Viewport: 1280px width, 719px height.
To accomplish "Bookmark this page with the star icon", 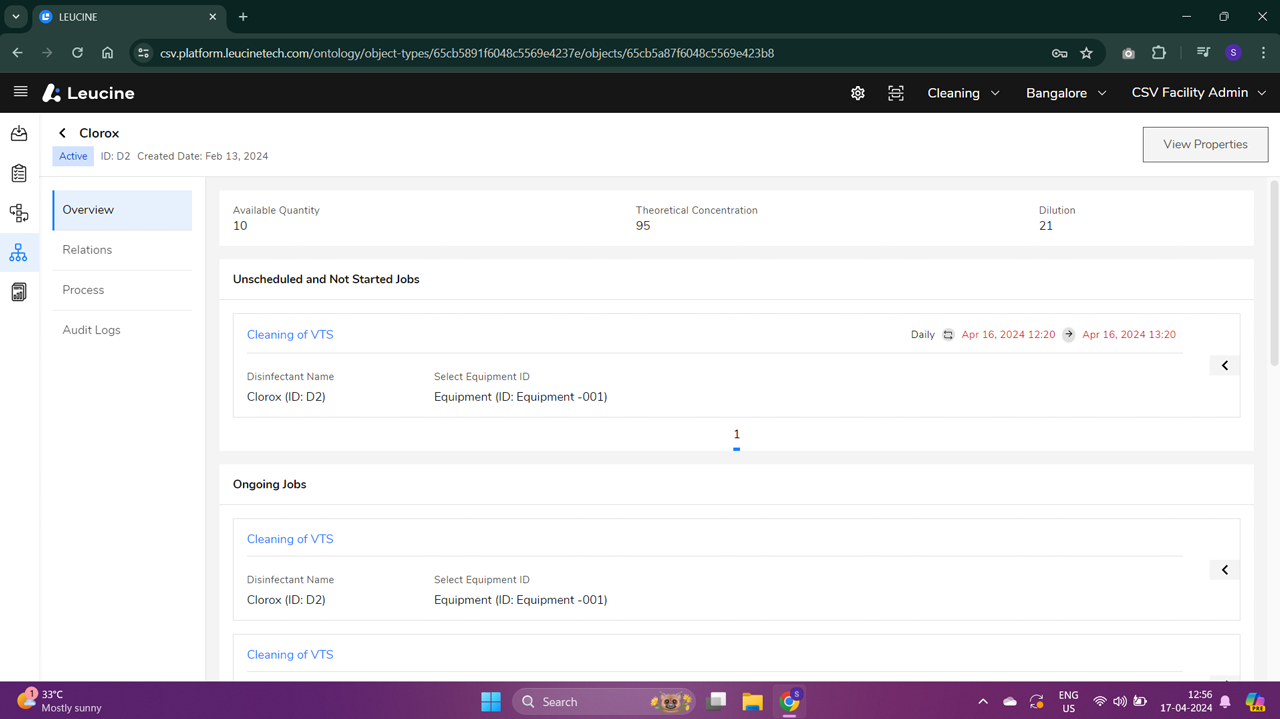I will point(1087,53).
